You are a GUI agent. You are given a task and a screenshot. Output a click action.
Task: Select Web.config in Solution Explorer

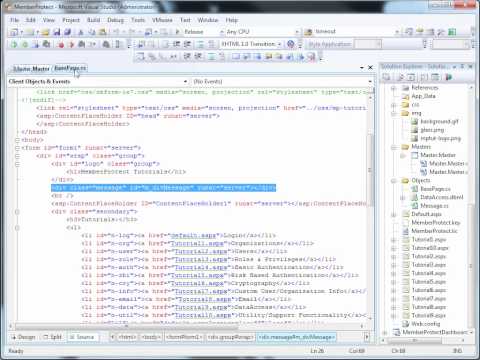pyautogui.click(x=426, y=324)
